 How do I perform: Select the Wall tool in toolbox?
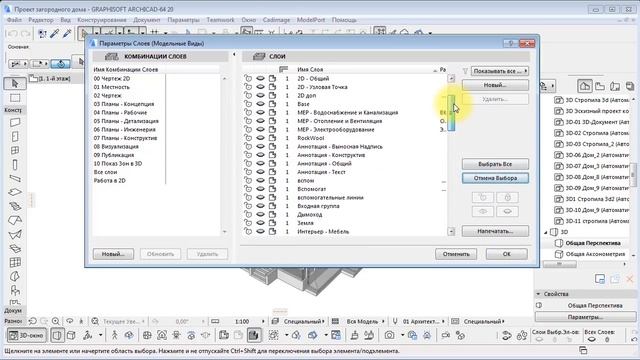pyautogui.click(x=15, y=122)
